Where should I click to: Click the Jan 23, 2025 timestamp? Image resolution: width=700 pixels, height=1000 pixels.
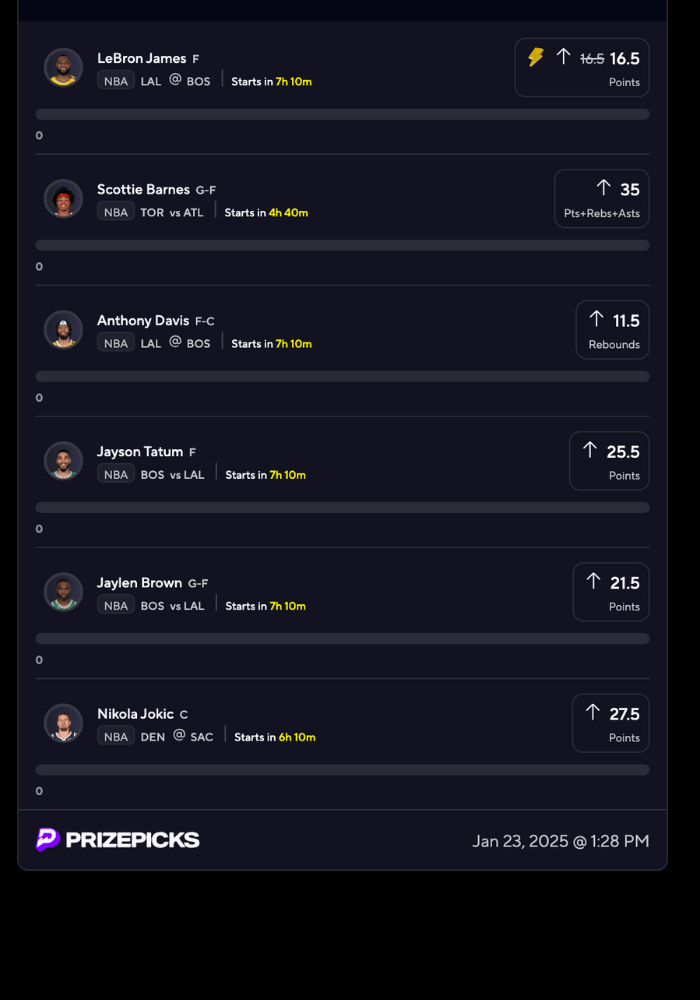click(561, 841)
